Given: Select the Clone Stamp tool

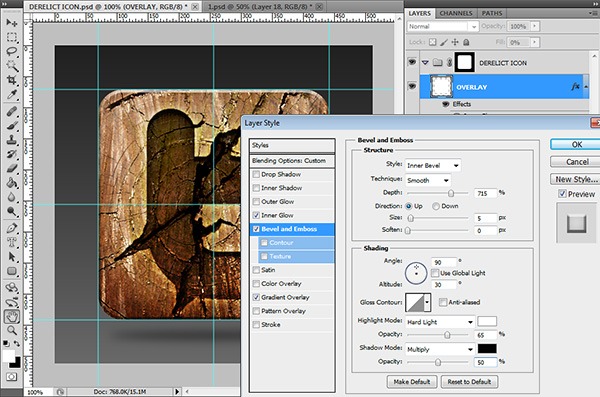Looking at the screenshot, I should tap(11, 140).
